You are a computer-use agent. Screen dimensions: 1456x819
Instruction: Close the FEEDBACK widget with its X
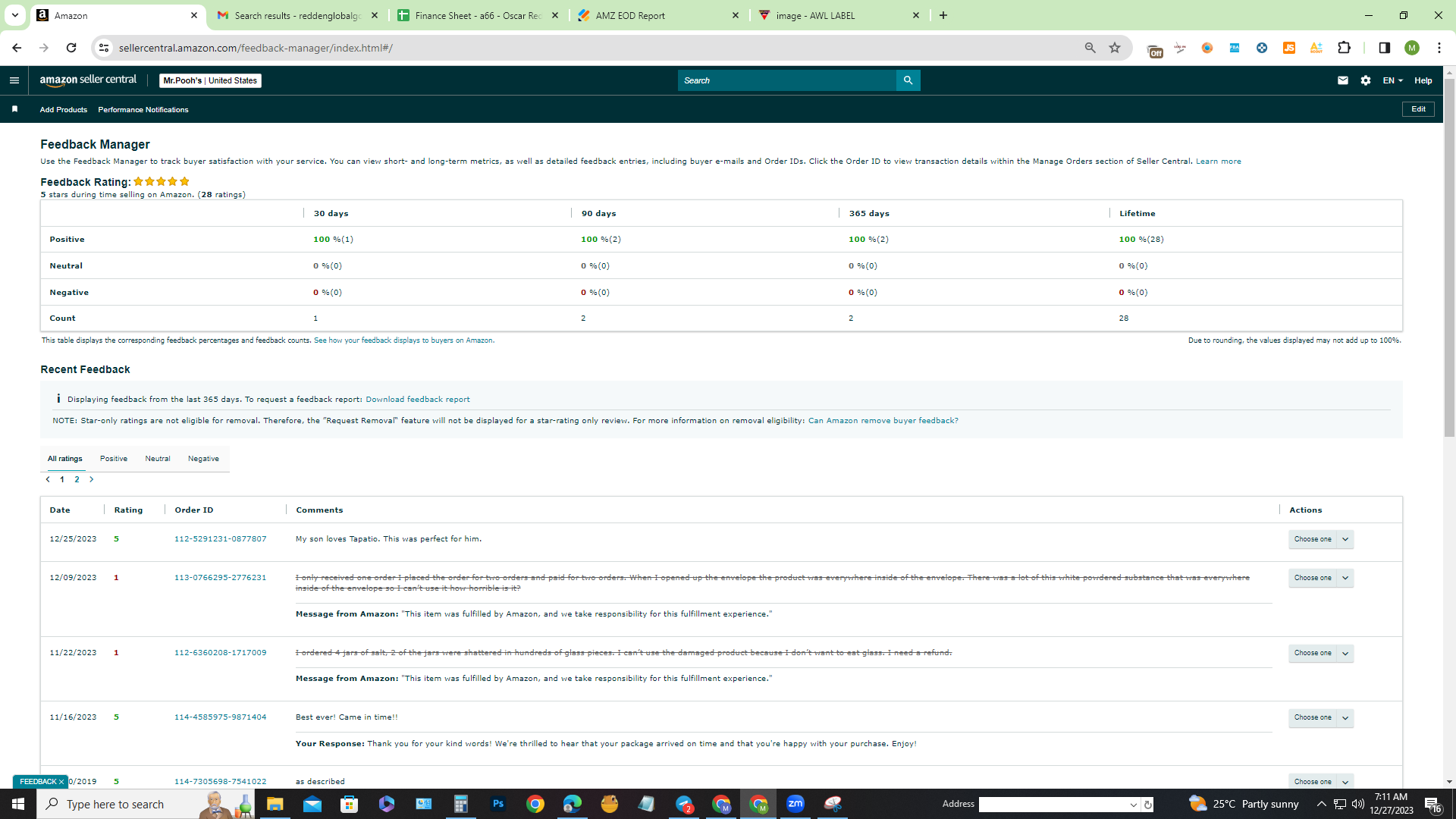pos(61,782)
